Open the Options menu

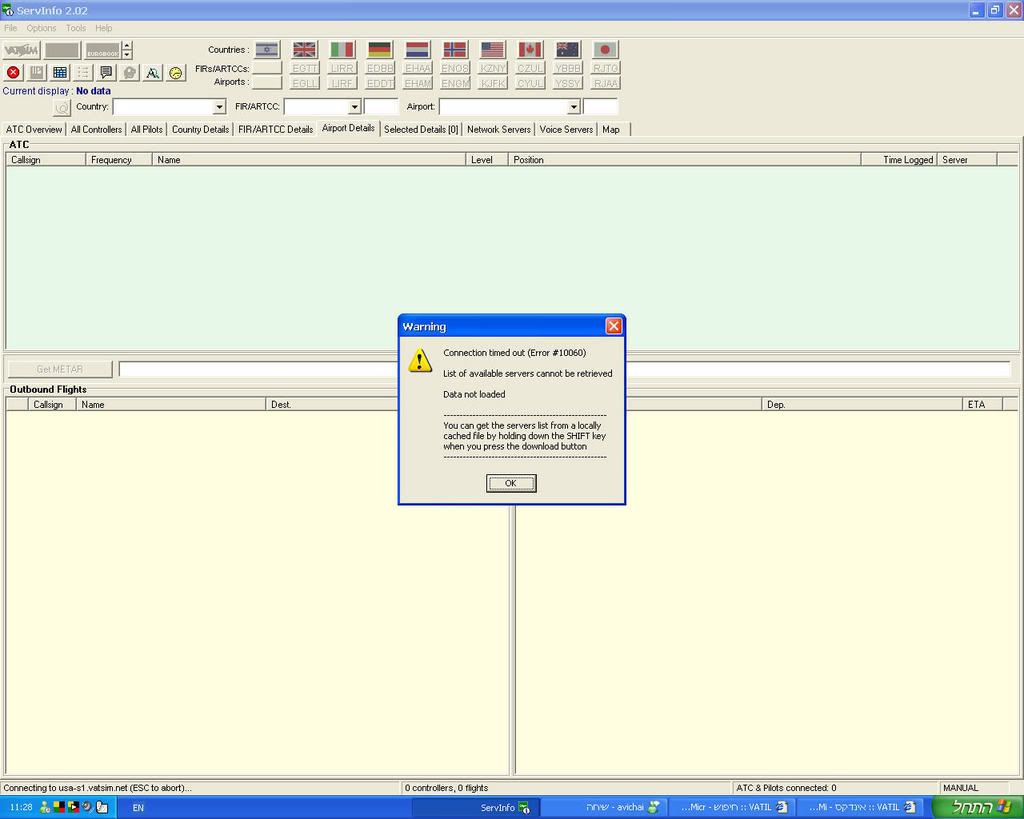click(x=41, y=28)
